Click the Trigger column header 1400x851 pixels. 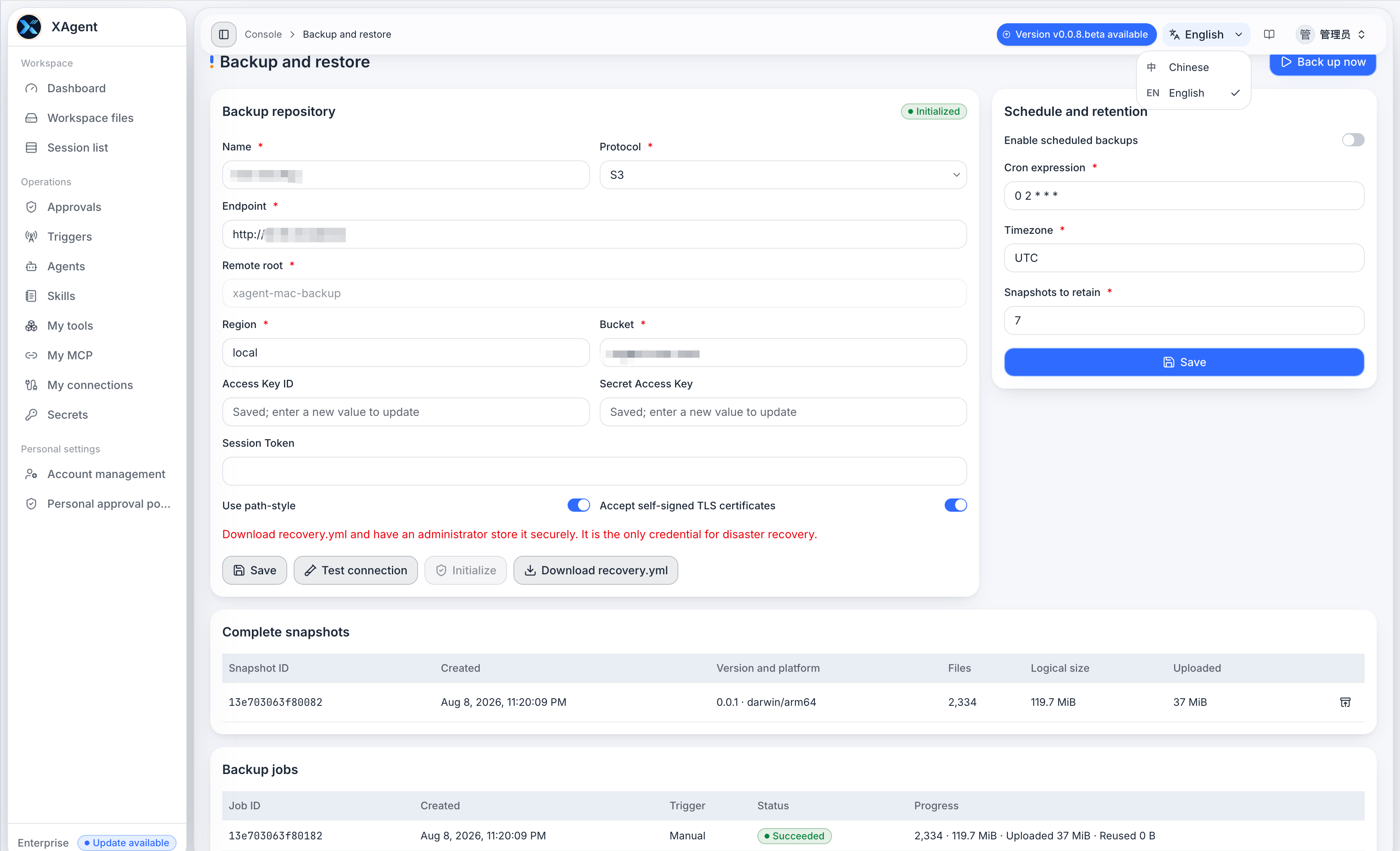(x=687, y=806)
